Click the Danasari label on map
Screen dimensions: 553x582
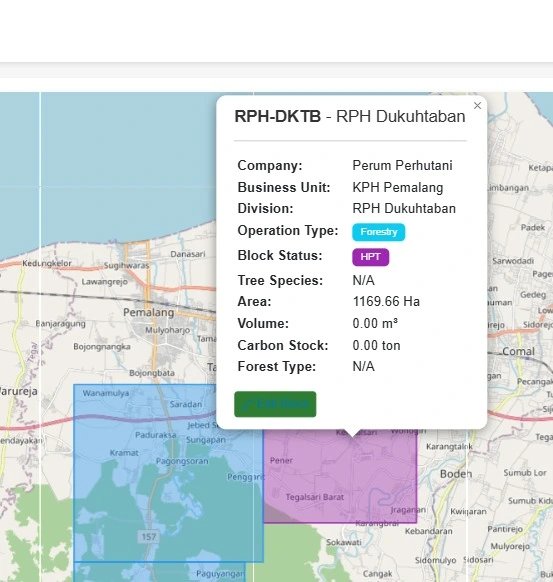pyautogui.click(x=188, y=254)
